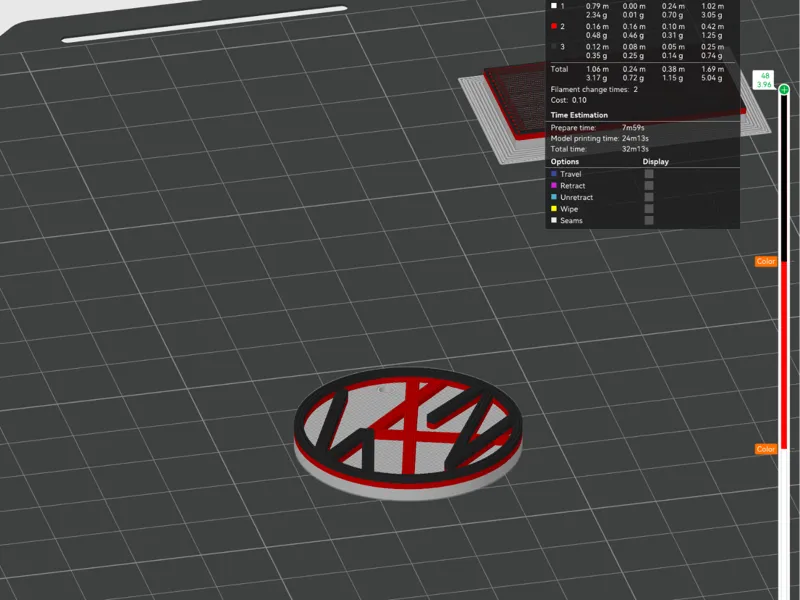Click filament 3 total weight 0.74 g
Screen dimensions: 800x600
712,56
